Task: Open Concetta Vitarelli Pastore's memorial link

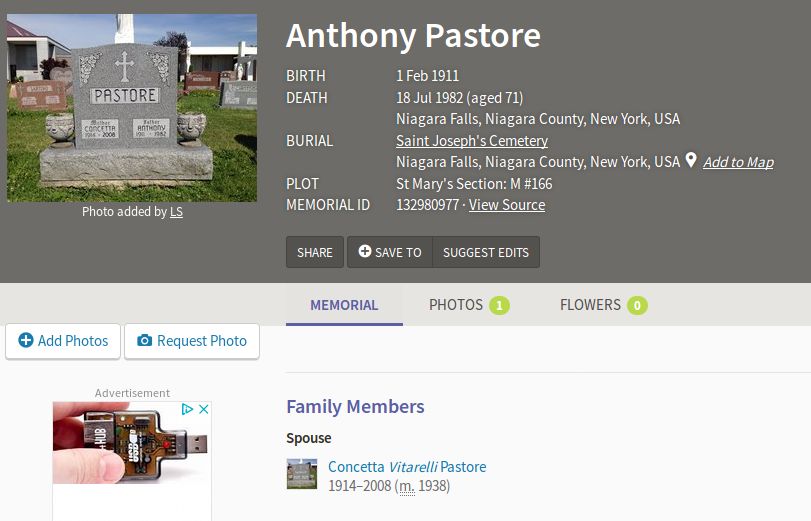Action: click(x=407, y=467)
